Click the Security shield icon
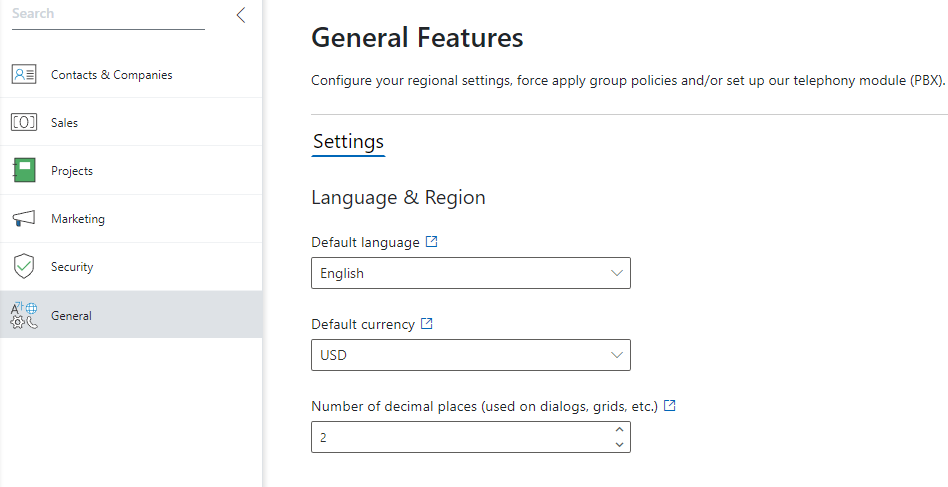Image resolution: width=948 pixels, height=487 pixels. [x=24, y=266]
